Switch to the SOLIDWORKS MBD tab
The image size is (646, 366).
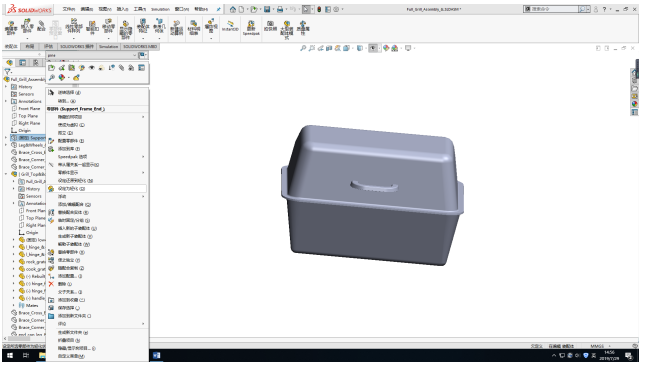pyautogui.click(x=140, y=47)
